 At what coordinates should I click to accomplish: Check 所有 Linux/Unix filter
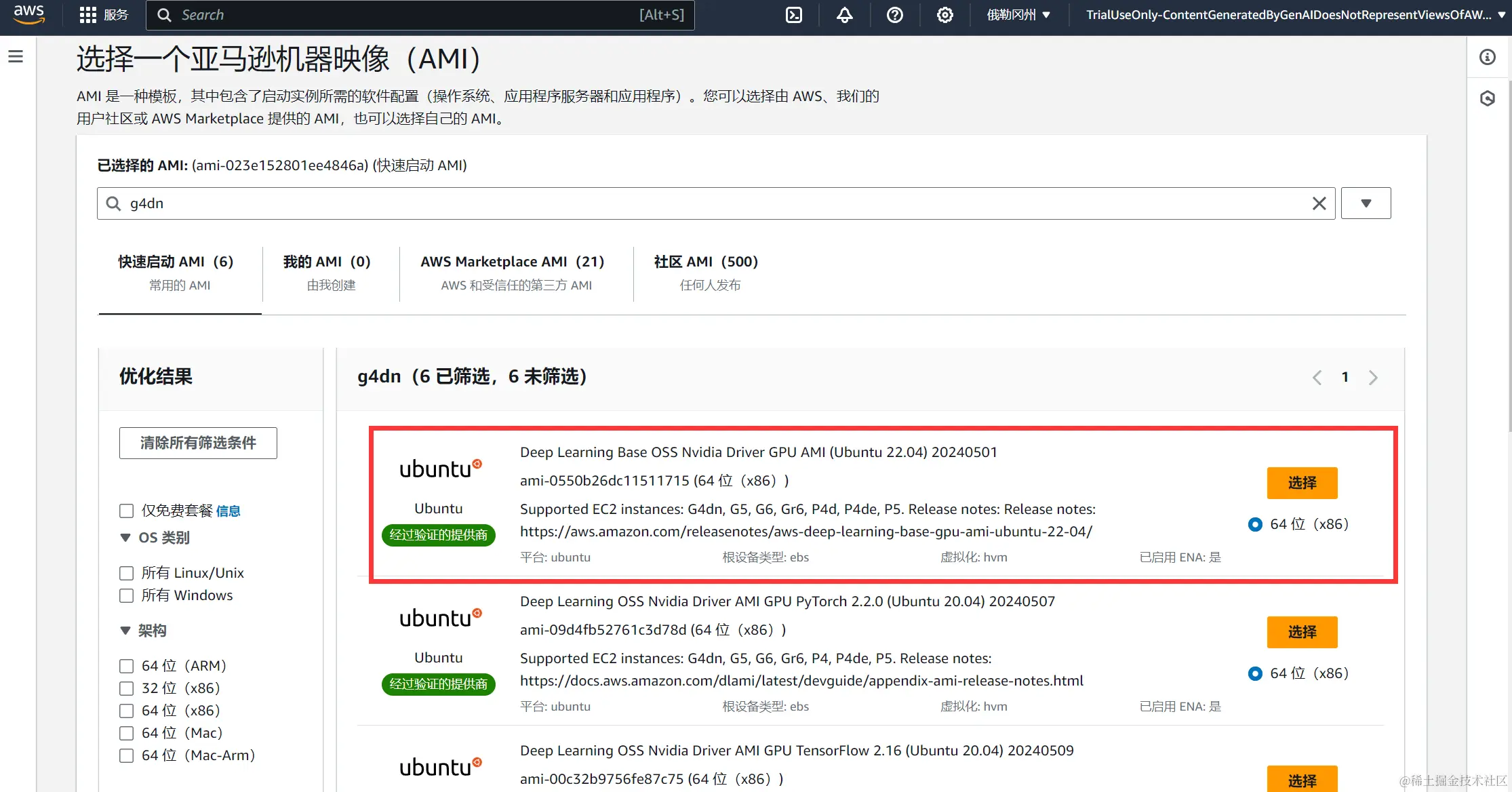pyautogui.click(x=127, y=573)
